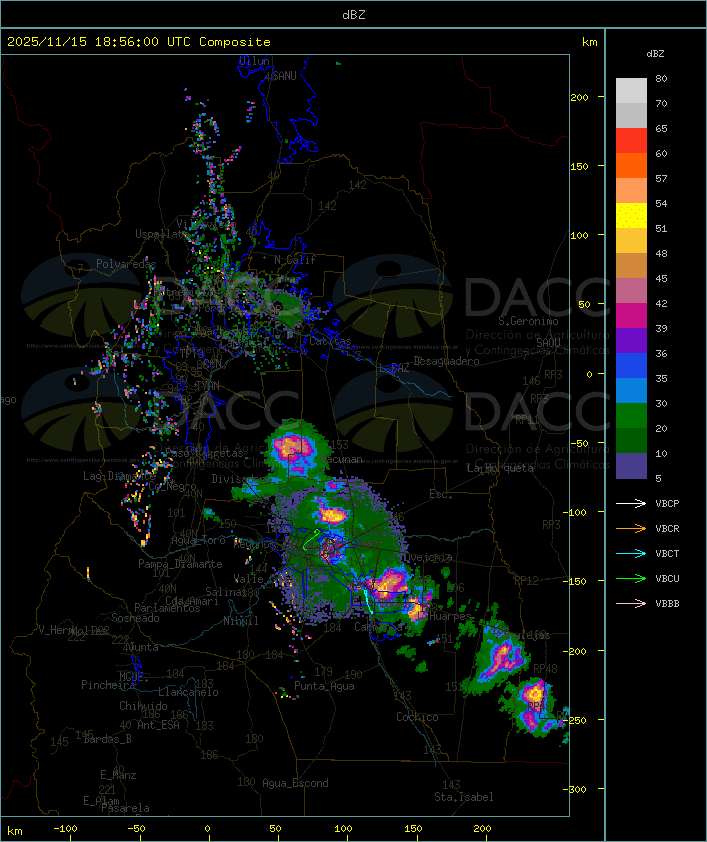Select the gold 48-51 dBZ swatch
This screenshot has width=707, height=842.
point(631,241)
